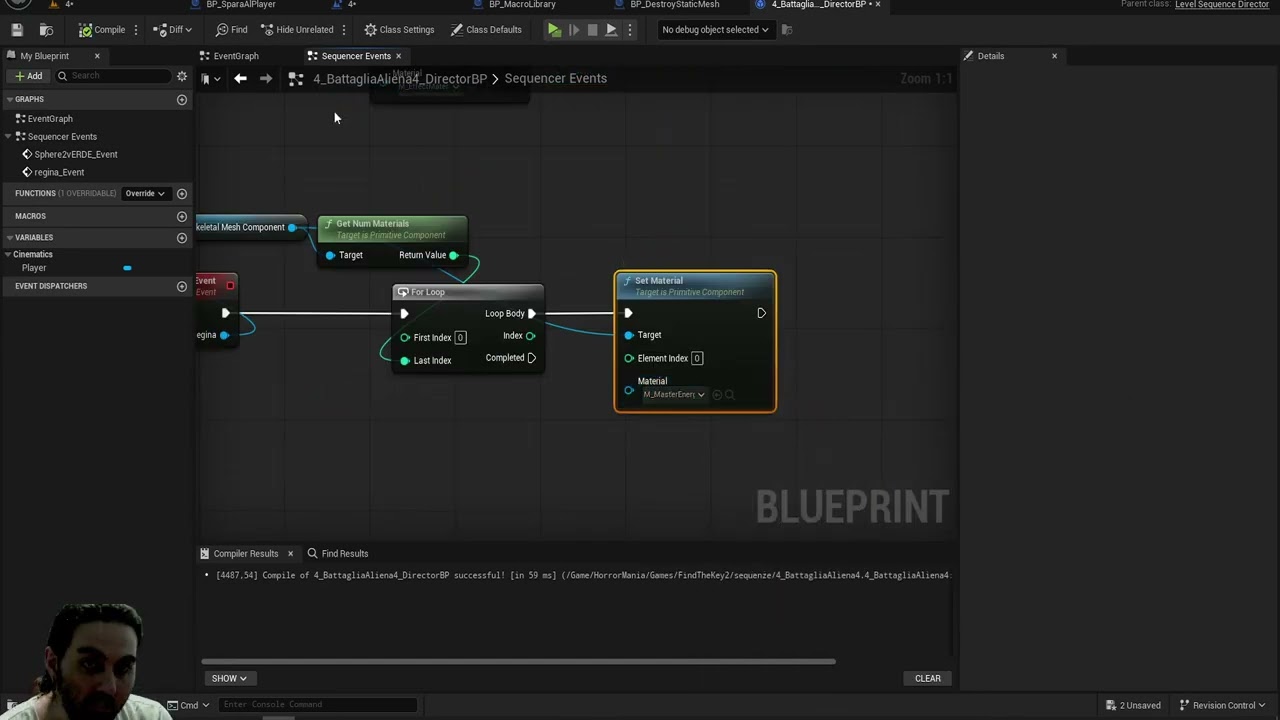Screen dimensions: 1280x720
Task: Collapse the Cinematics variable category
Action: [9, 254]
